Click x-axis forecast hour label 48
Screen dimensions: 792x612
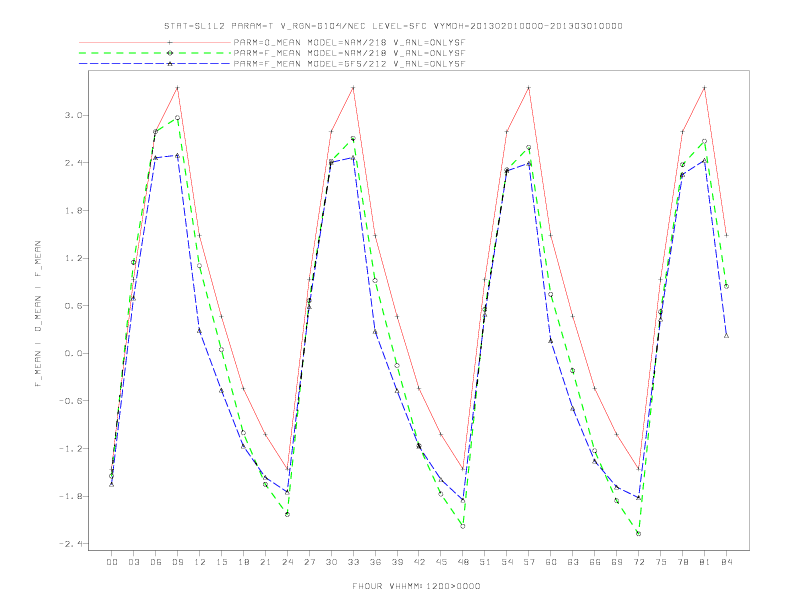point(463,562)
